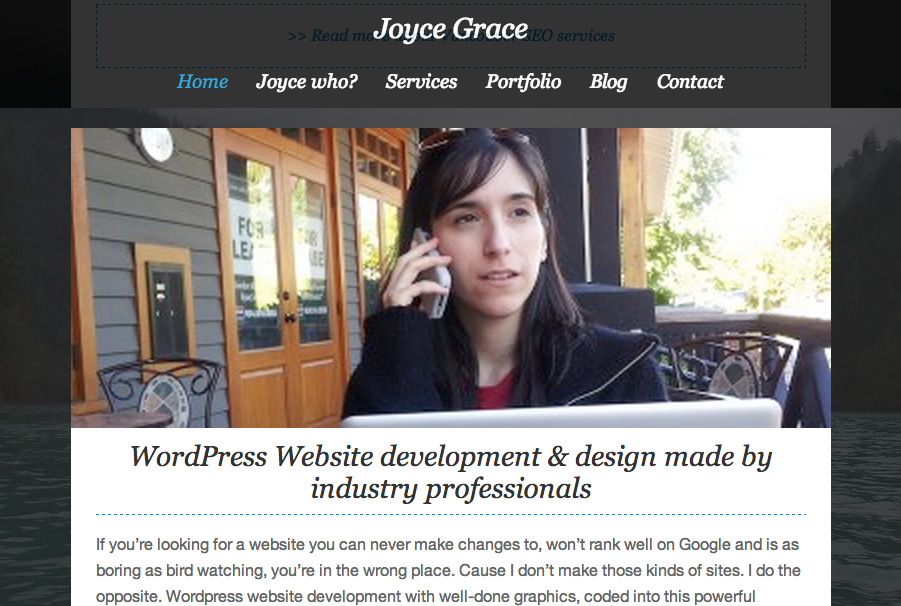Open the Services menu item
The height and width of the screenshot is (606, 901).
click(421, 82)
